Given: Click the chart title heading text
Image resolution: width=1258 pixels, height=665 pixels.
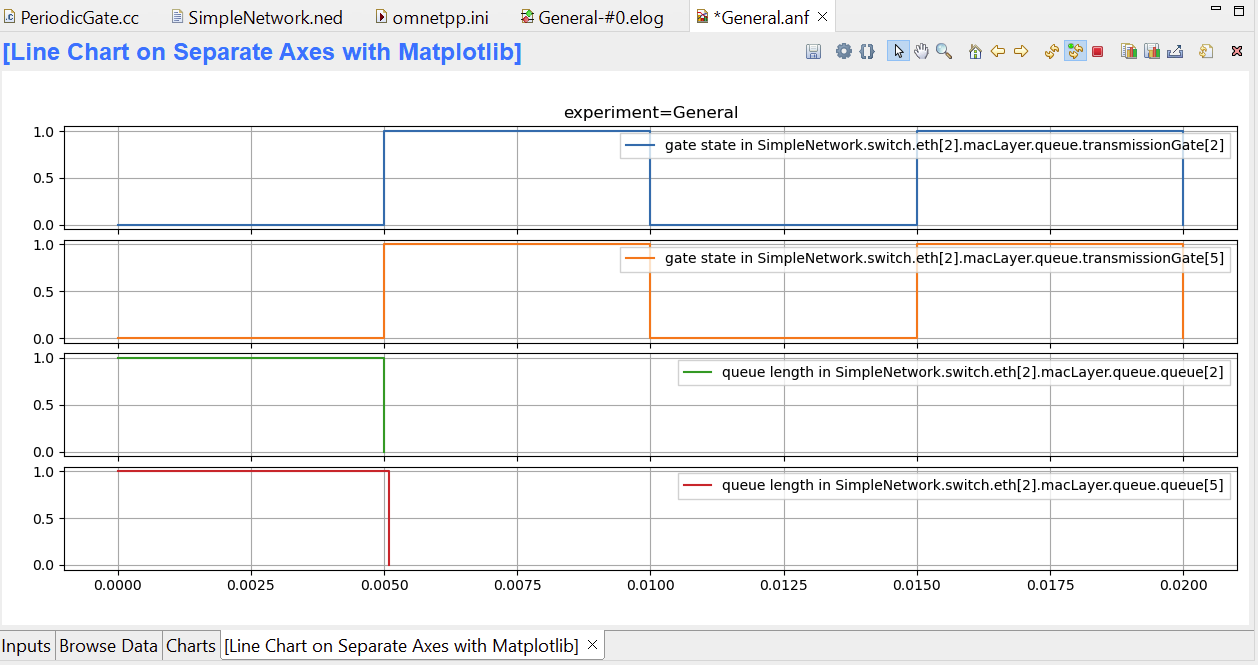Looking at the screenshot, I should tap(262, 52).
